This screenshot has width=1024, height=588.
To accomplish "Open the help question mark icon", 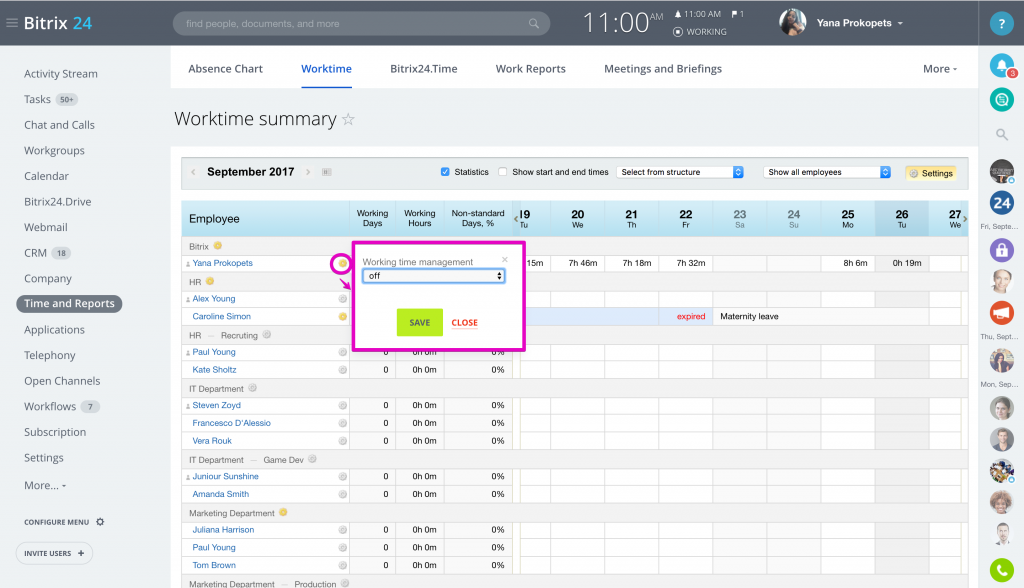I will click(1001, 24).
